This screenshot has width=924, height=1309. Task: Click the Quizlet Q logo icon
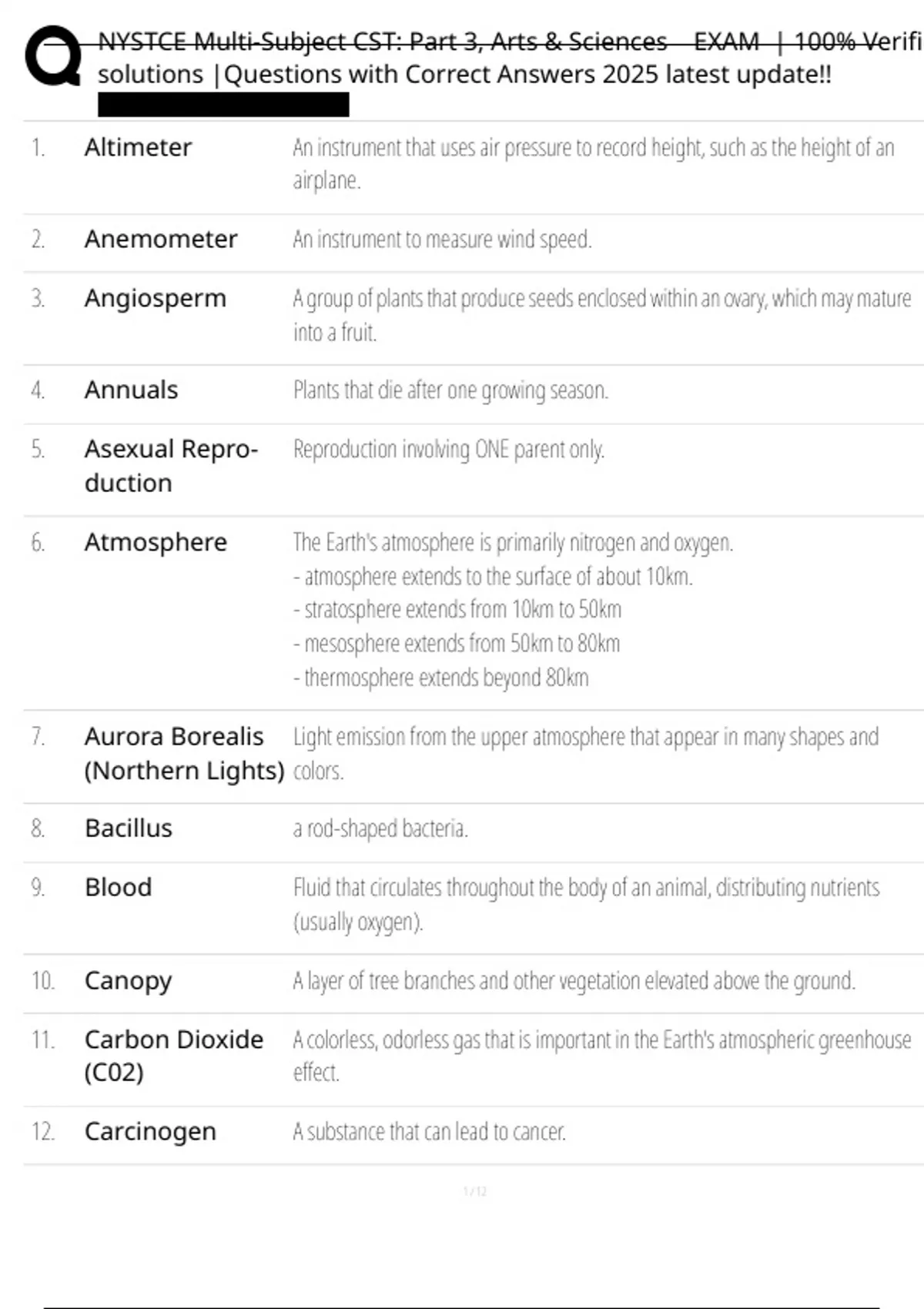[53, 55]
